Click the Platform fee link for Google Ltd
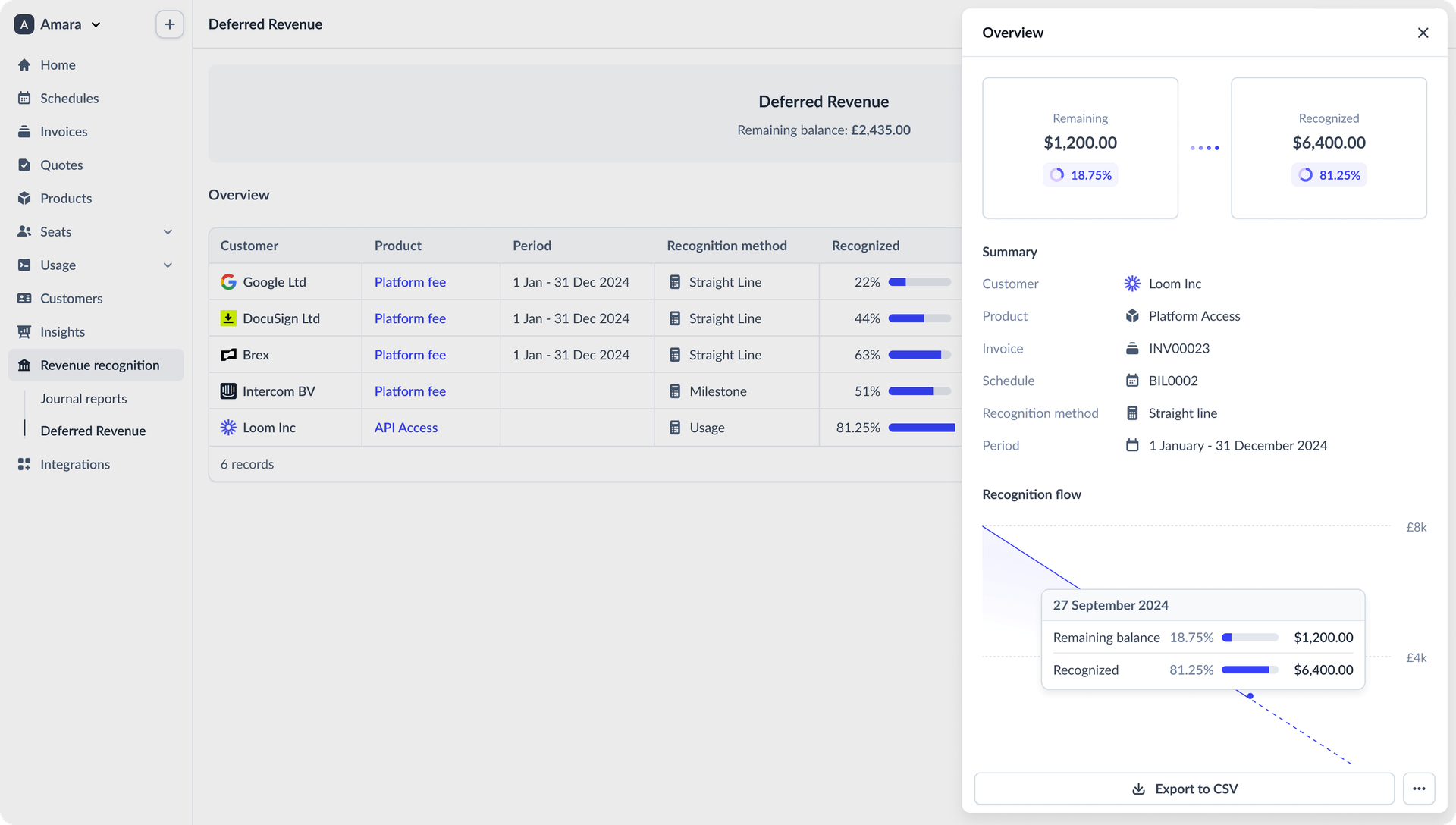1456x825 pixels. point(410,281)
